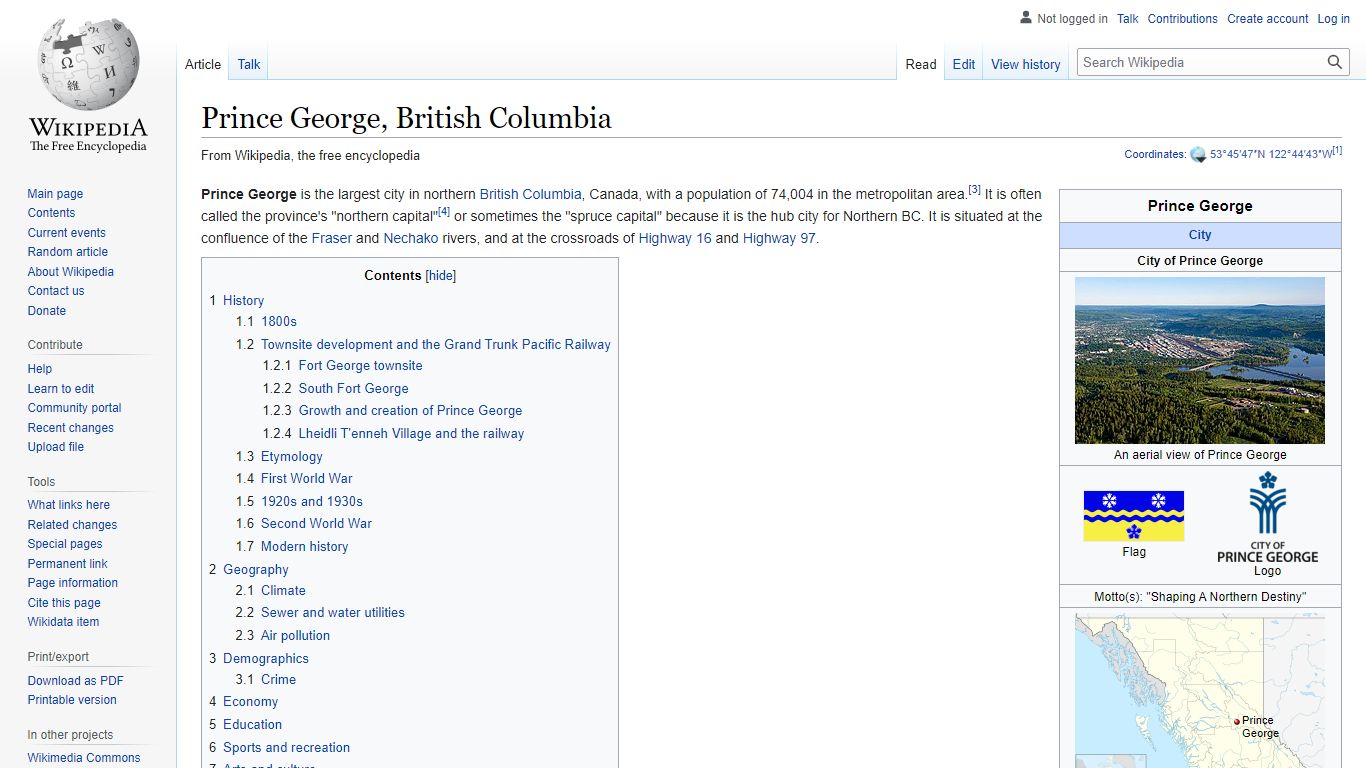This screenshot has height=768, width=1366.
Task: Open the View history tab
Action: click(1025, 64)
